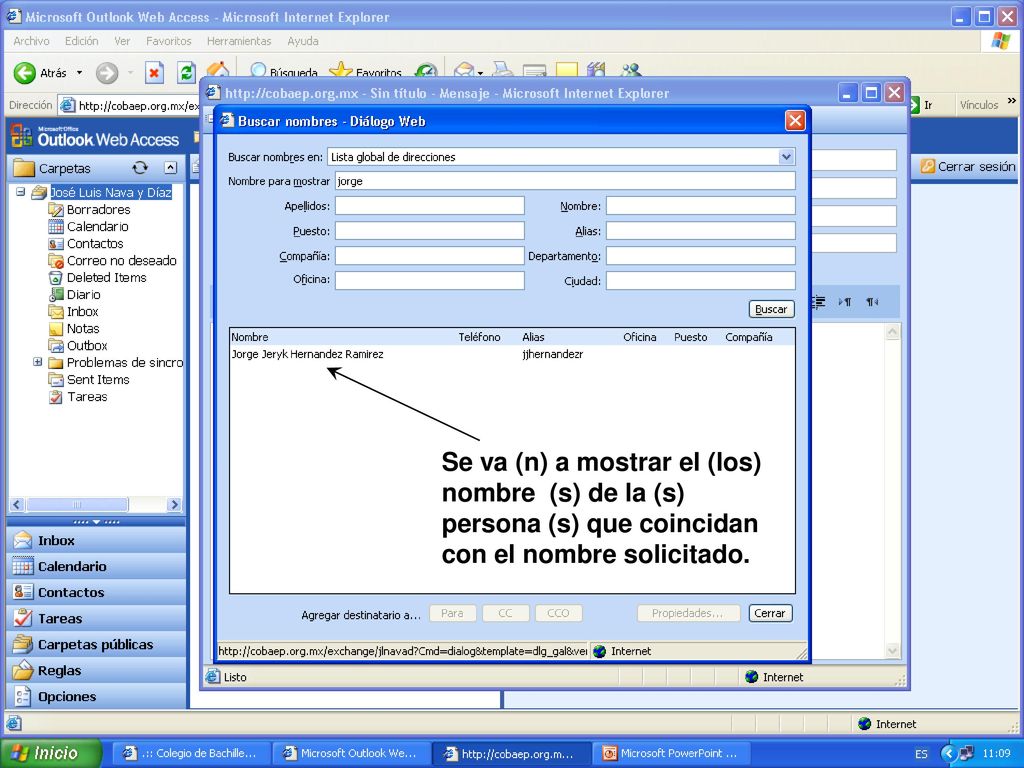
Task: Open the Deleted Items folder
Action: [106, 278]
